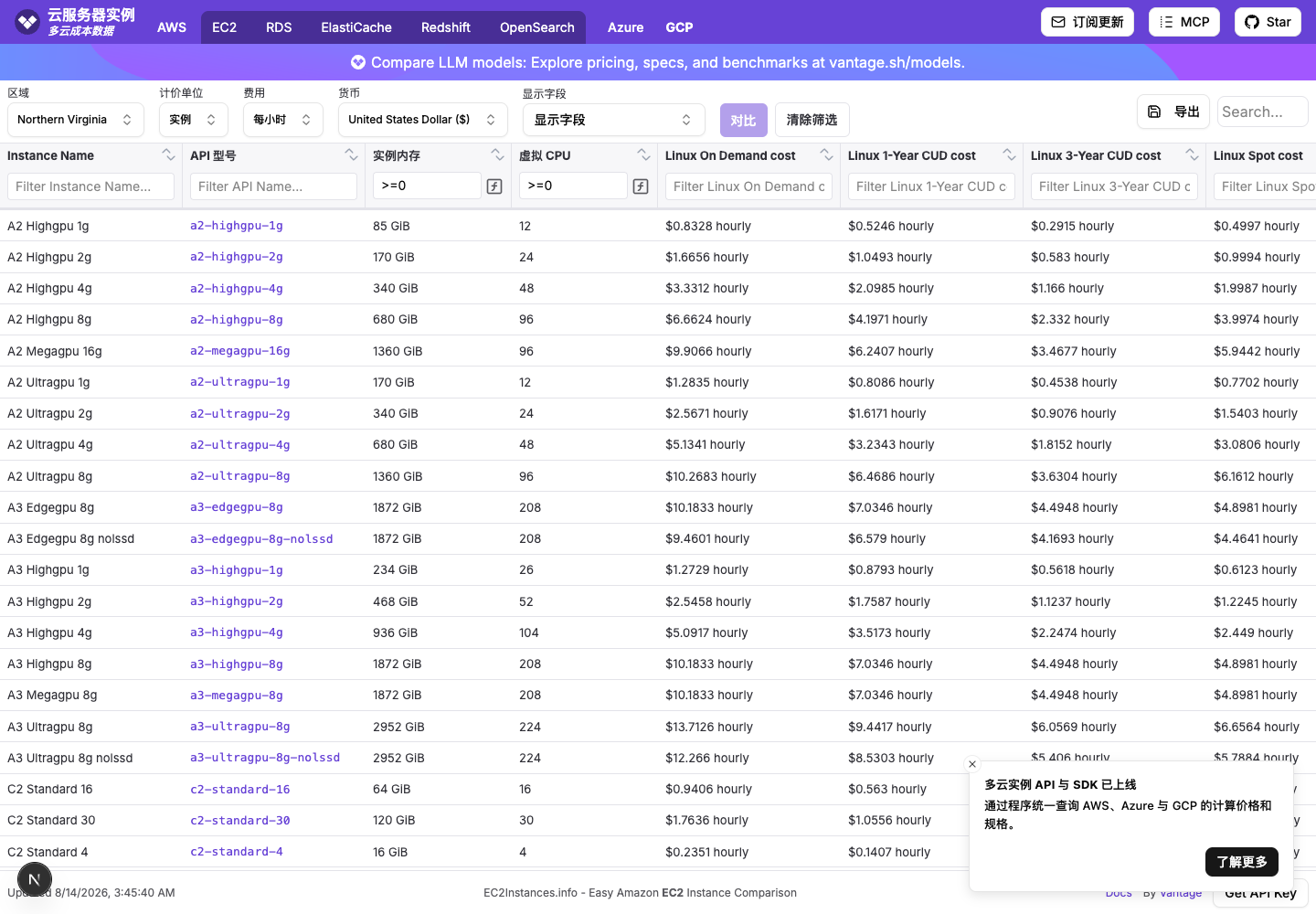
Task: Switch to the AWS tab
Action: 172,27
